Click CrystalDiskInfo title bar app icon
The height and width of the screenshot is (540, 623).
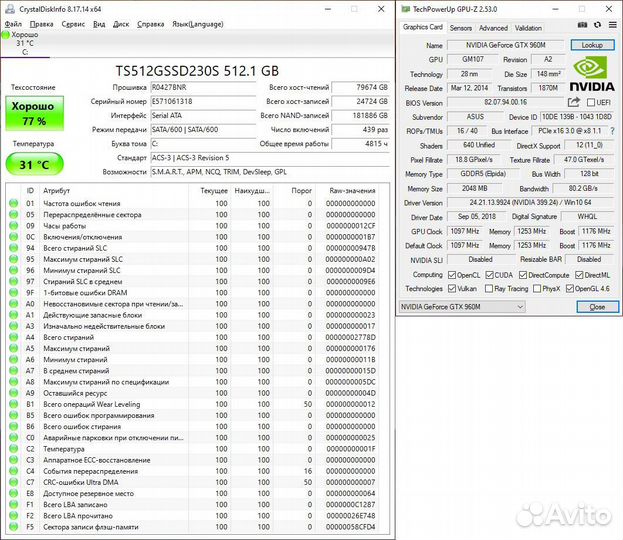[x=10, y=9]
